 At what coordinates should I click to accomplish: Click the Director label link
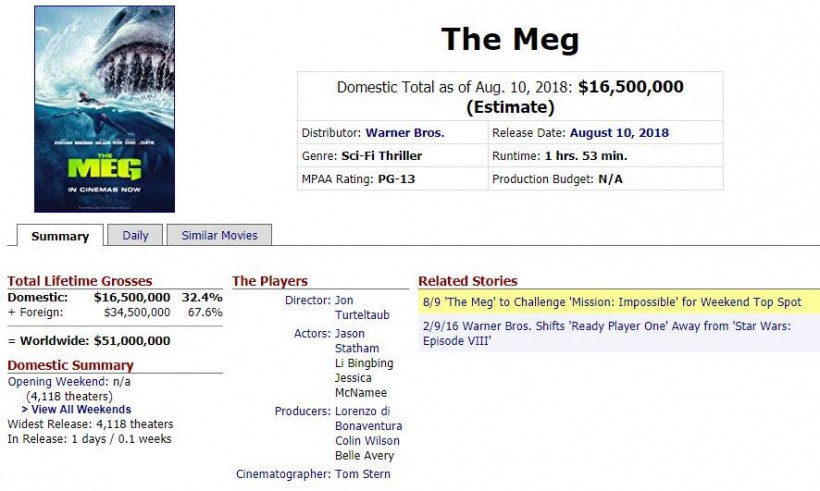tap(308, 300)
